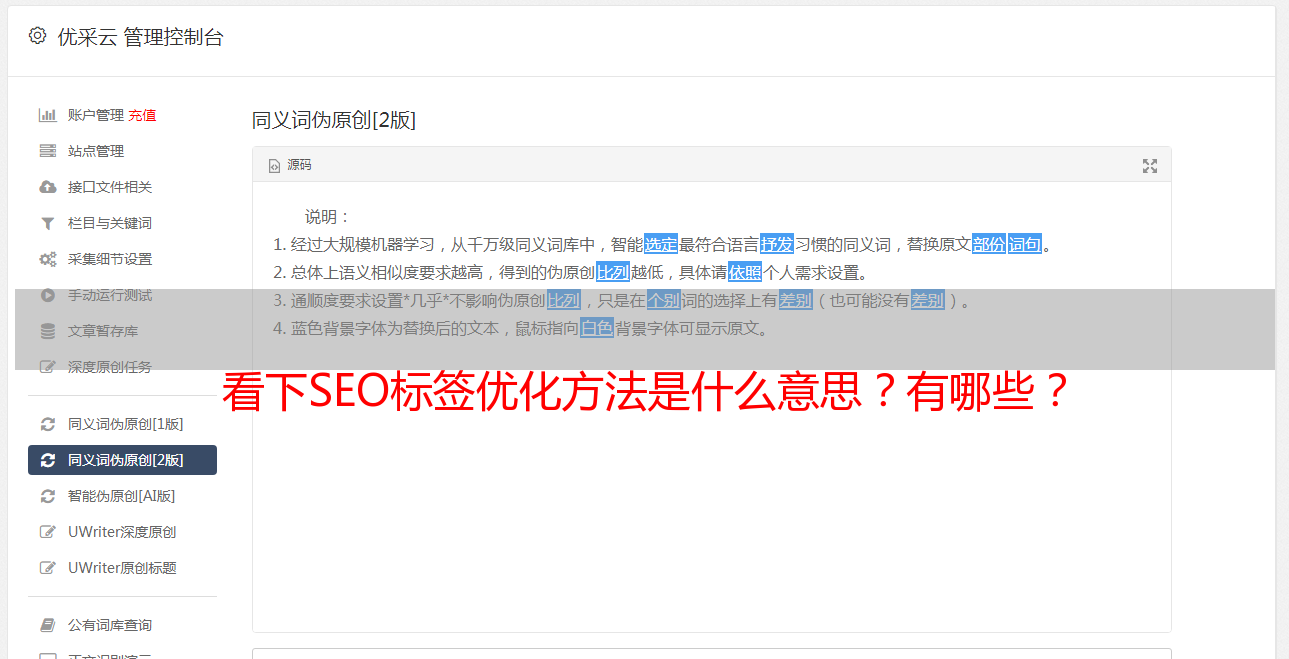The width and height of the screenshot is (1289, 659).
Task: Click the red 充值 recharge link
Action: point(142,115)
